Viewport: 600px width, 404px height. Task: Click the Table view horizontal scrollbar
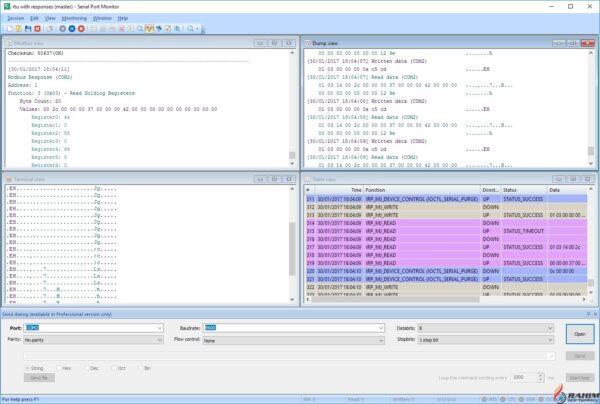[447, 300]
